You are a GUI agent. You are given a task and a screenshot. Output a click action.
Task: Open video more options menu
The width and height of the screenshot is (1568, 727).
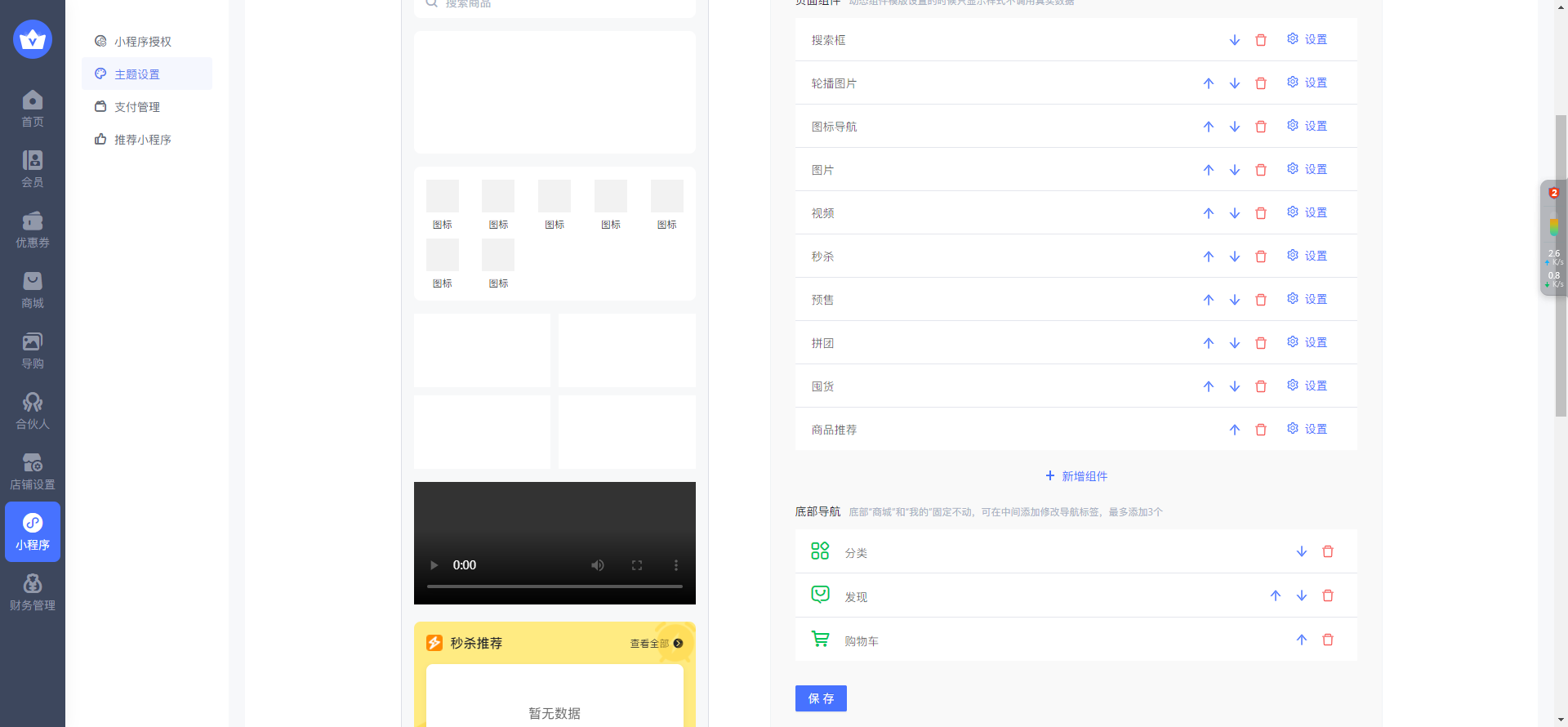[675, 565]
